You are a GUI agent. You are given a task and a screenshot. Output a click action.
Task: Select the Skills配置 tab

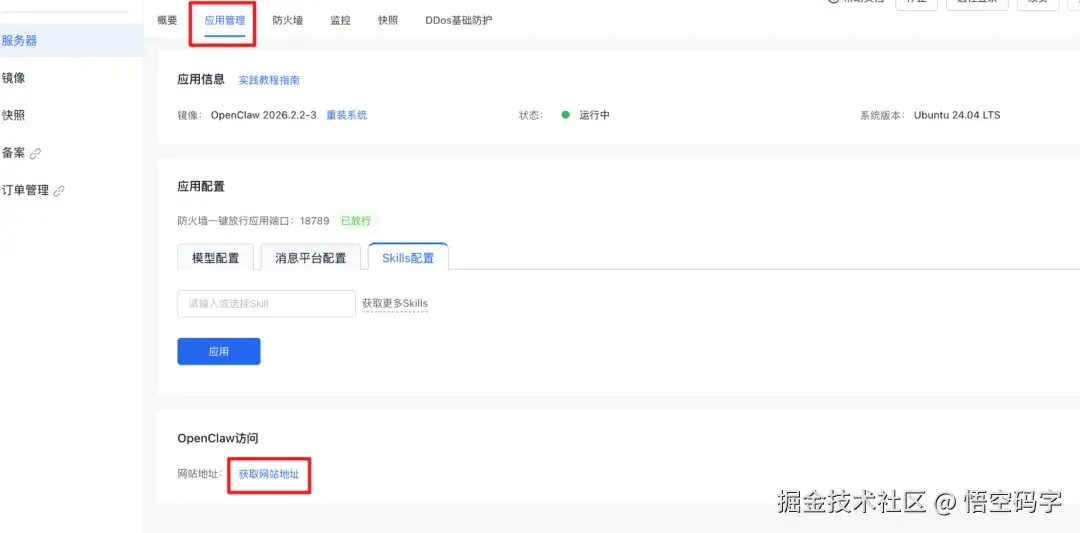click(x=408, y=258)
